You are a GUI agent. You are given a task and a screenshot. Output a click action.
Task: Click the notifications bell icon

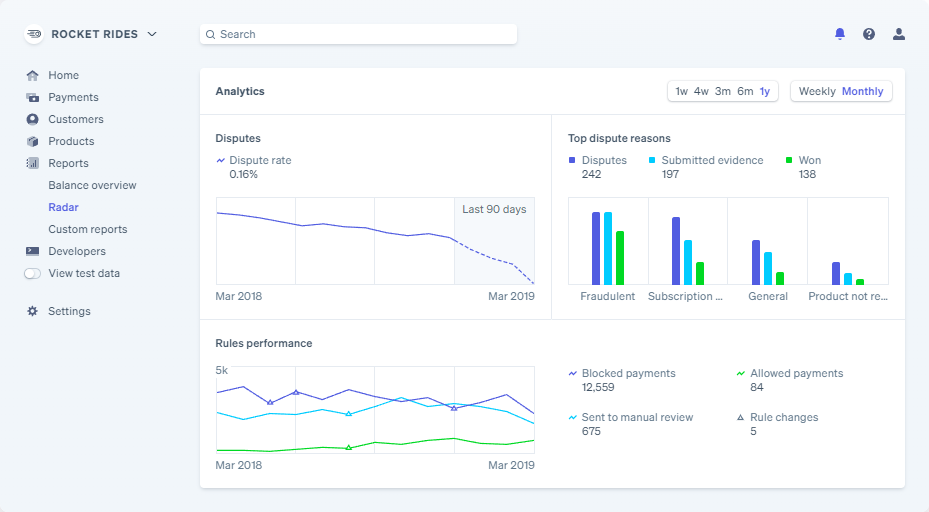click(x=840, y=34)
